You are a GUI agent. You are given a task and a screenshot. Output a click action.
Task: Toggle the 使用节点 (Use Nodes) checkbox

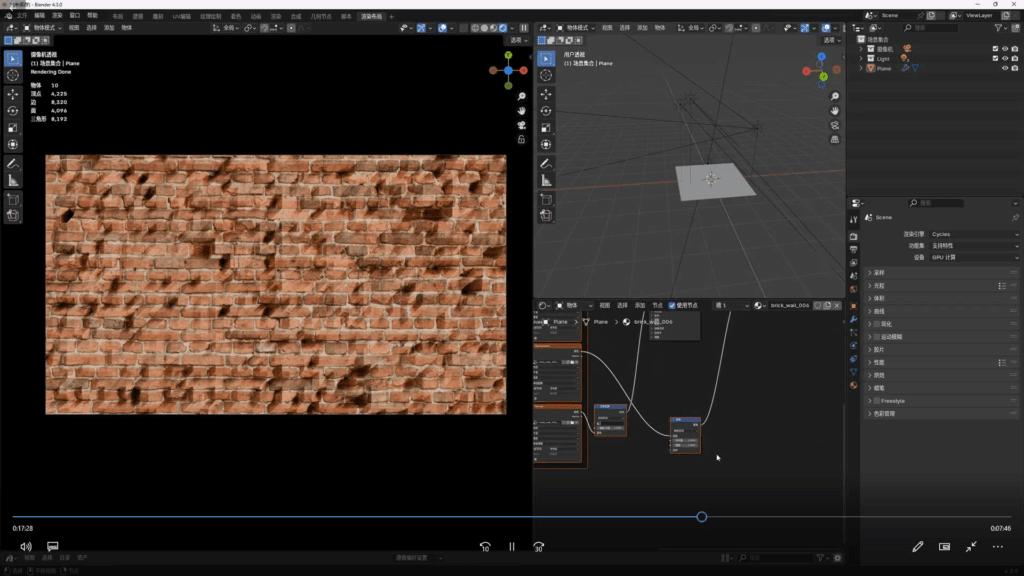point(672,305)
